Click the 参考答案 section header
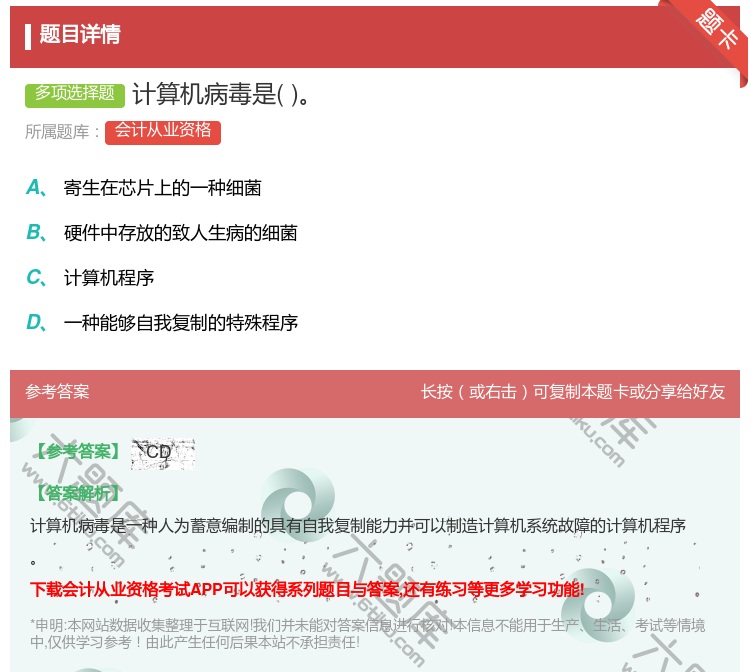Image resolution: width=750 pixels, height=672 pixels. point(57,392)
